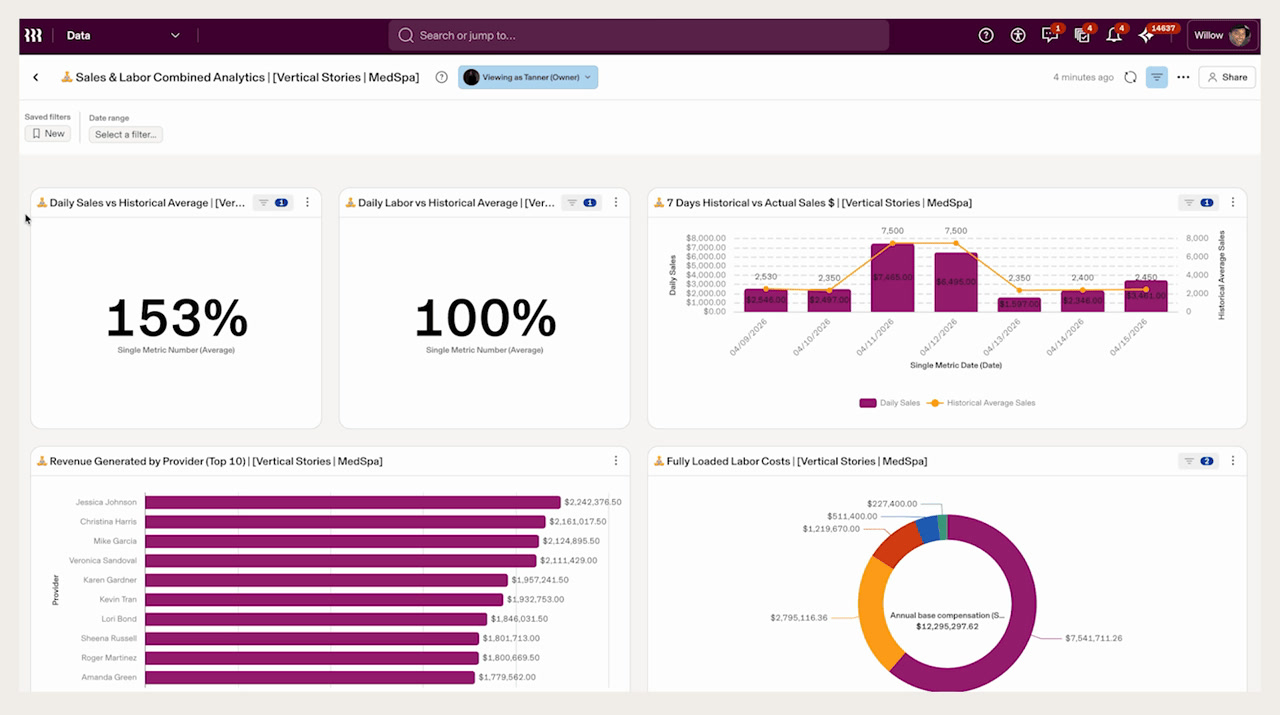This screenshot has height=715, width=1280.
Task: Click the Kevin Tran provider label
Action: click(118, 599)
